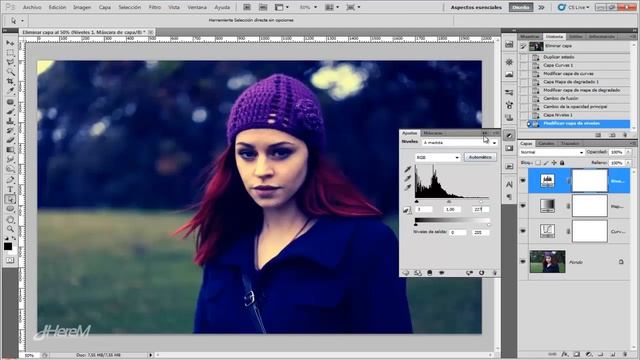Hide the Fondo layer

click(523, 262)
